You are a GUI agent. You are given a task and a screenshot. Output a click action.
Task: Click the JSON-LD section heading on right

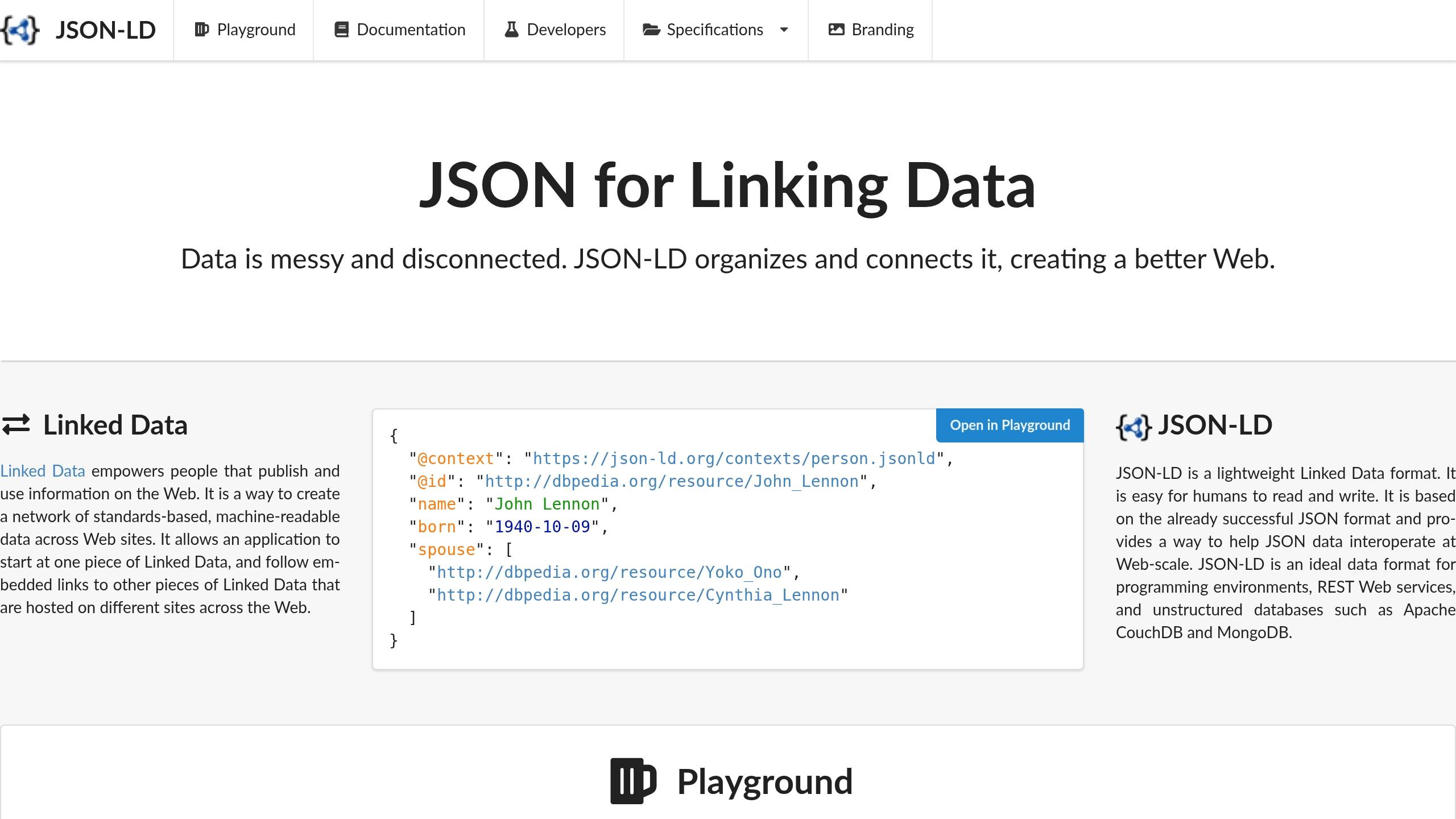coord(1215,425)
